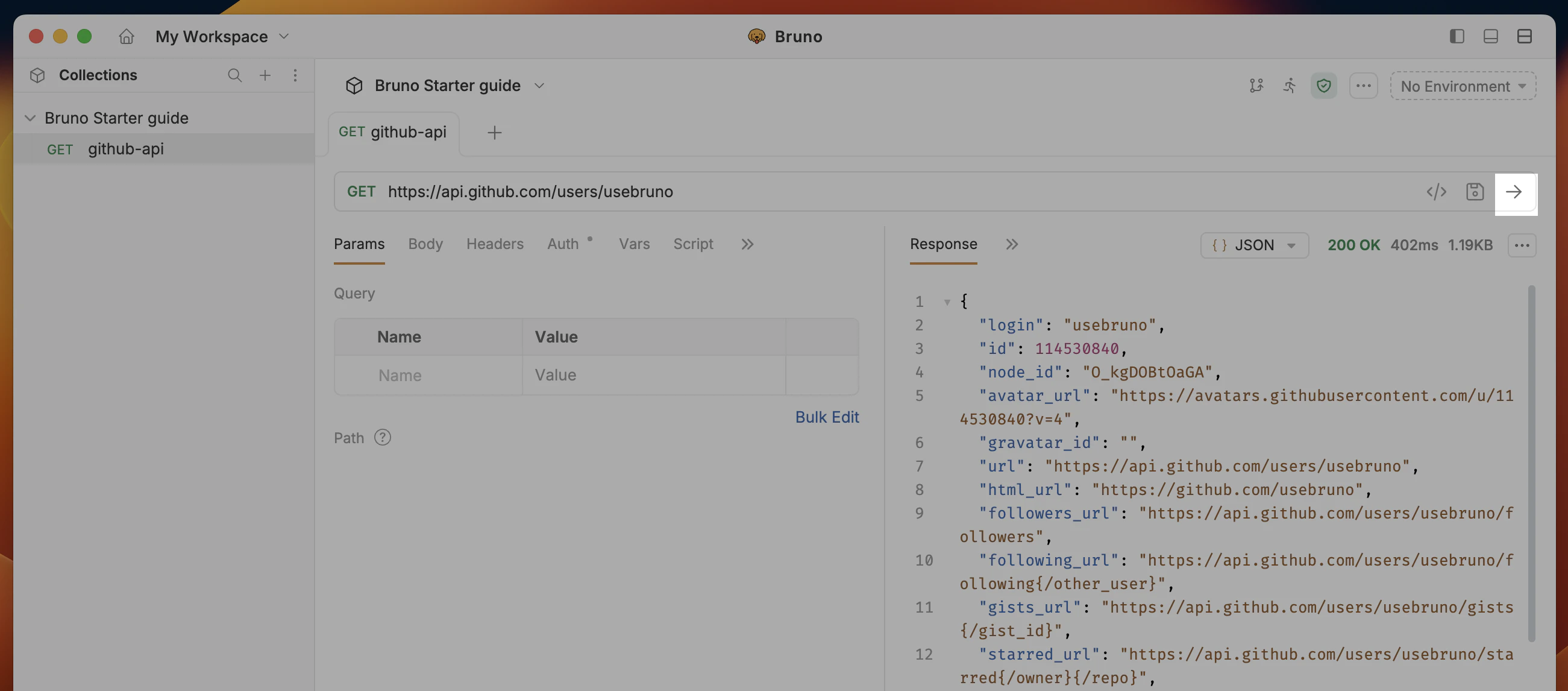Viewport: 1568px width, 691px height.
Task: Search collections with the magnifier icon
Action: 234,75
